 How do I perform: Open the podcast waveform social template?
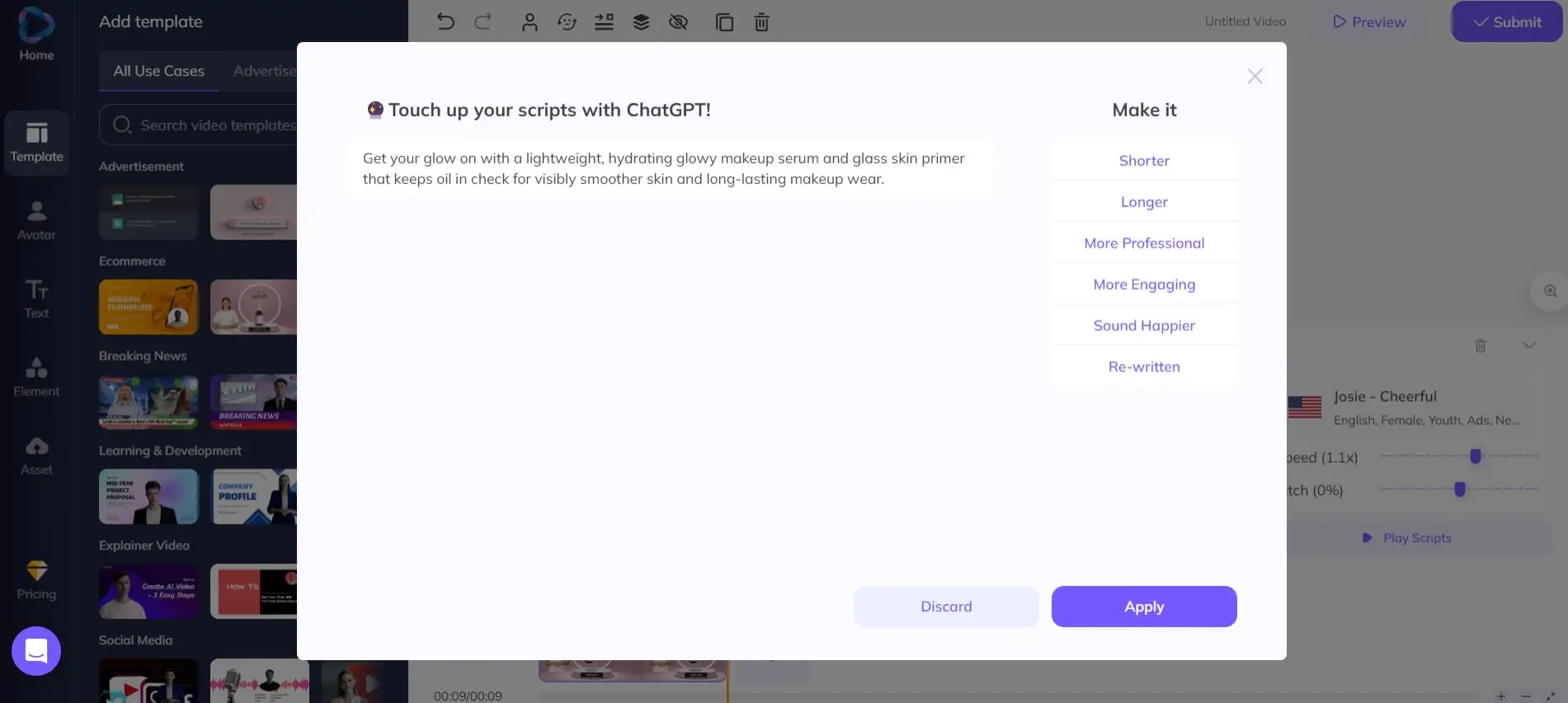(x=260, y=682)
